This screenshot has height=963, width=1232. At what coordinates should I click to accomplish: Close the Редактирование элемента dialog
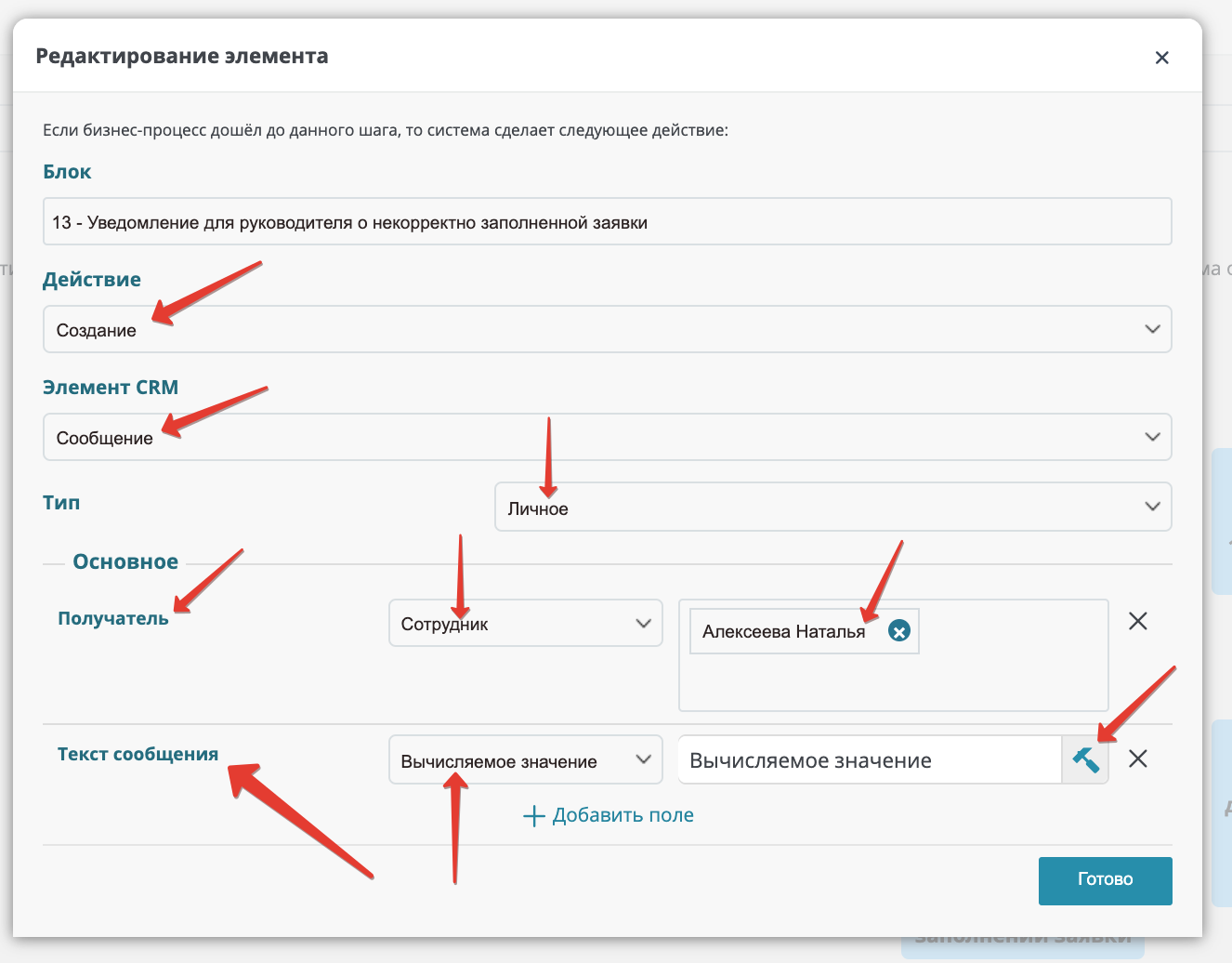tap(1161, 58)
